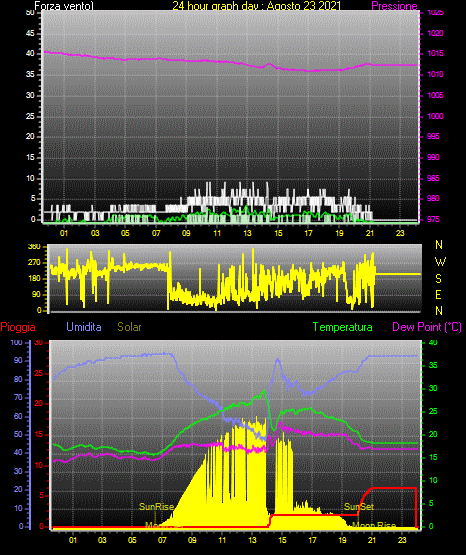Image resolution: width=466 pixels, height=555 pixels.
Task: Click hour 21 on bottom graph axis
Action: pyautogui.click(x=372, y=540)
